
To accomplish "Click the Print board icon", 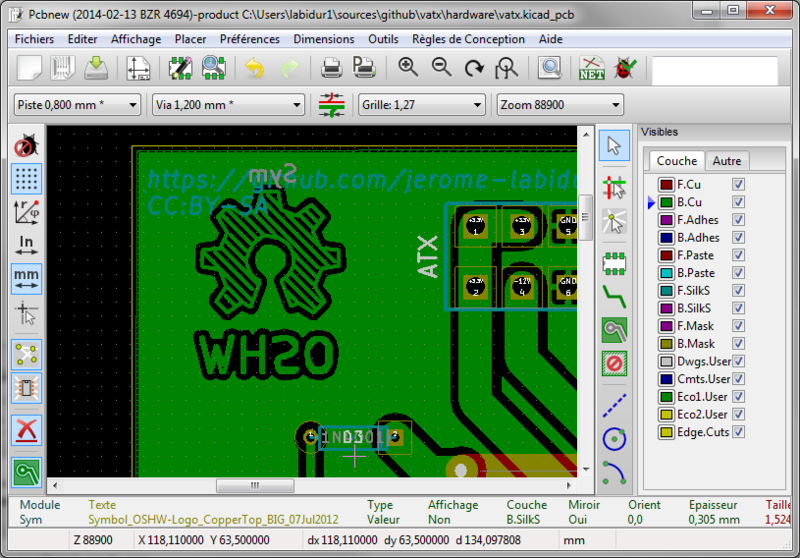I will click(x=332, y=68).
